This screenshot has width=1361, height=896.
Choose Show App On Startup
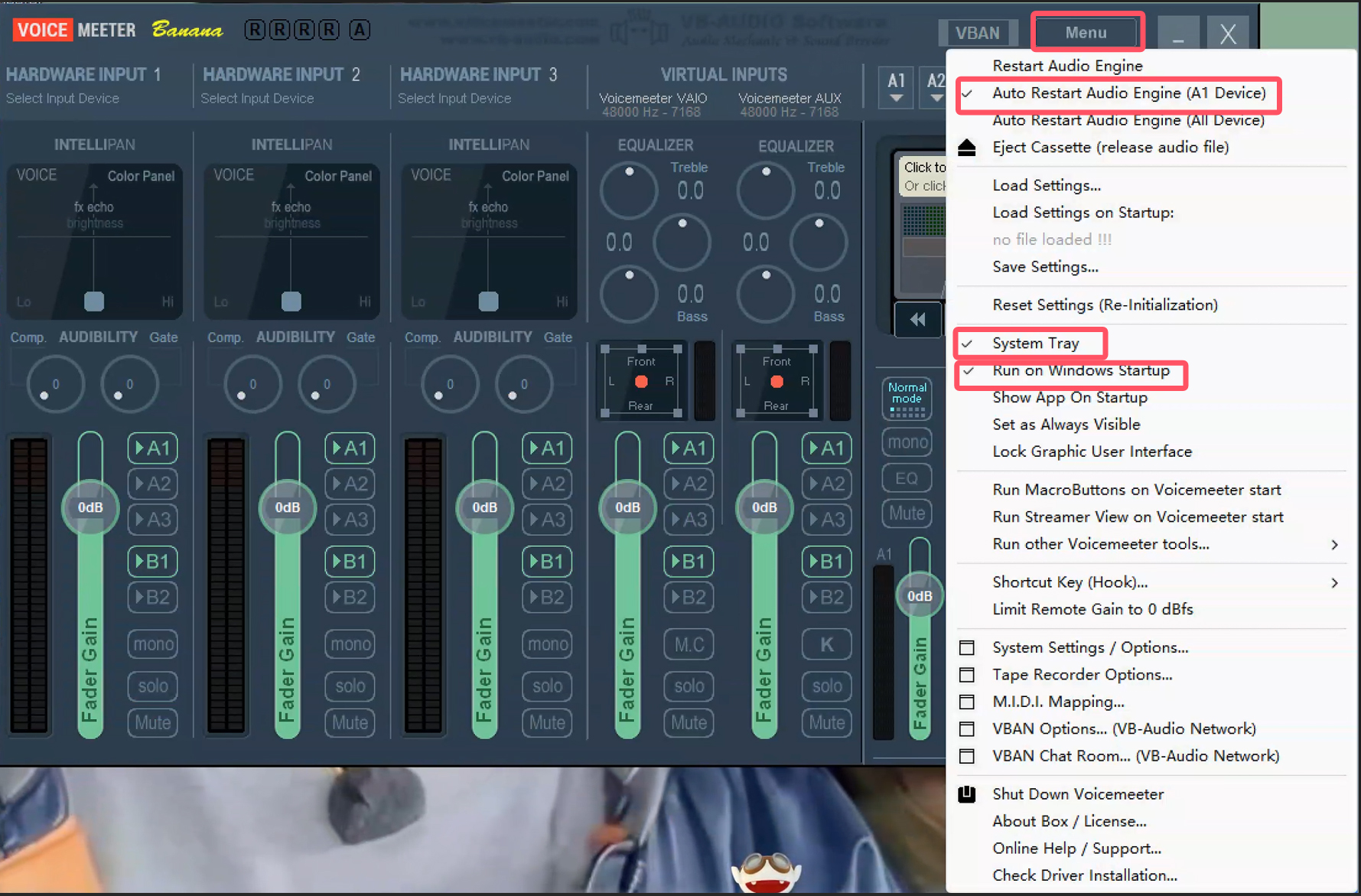coord(1070,398)
